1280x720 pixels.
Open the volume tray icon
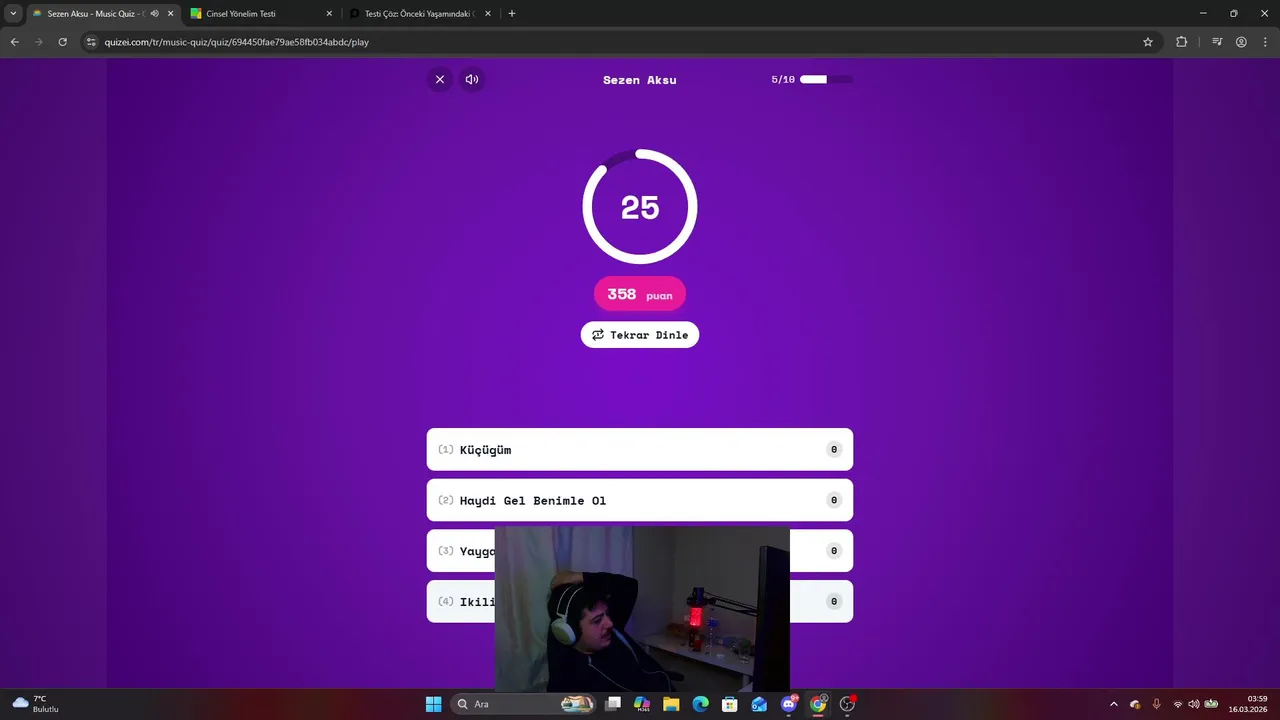[1194, 704]
